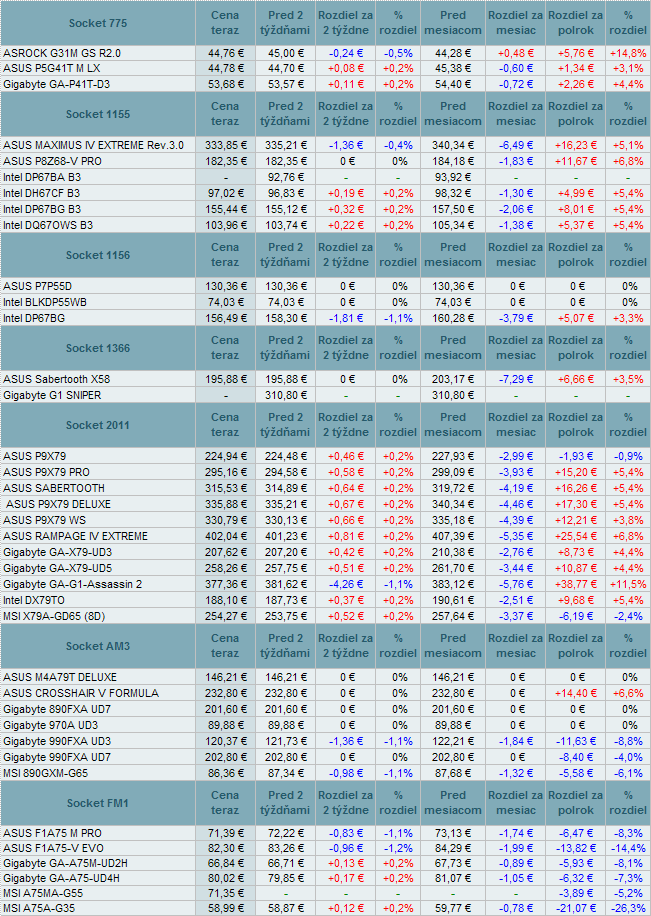
Task: Click the Socket 1155 section header
Action: click(x=98, y=114)
